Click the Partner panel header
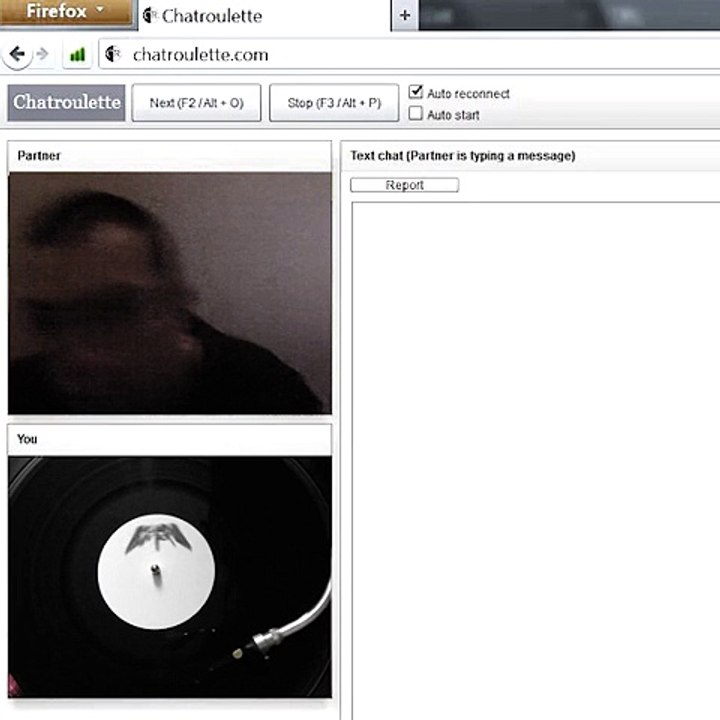Viewport: 720px width, 720px height. click(169, 156)
